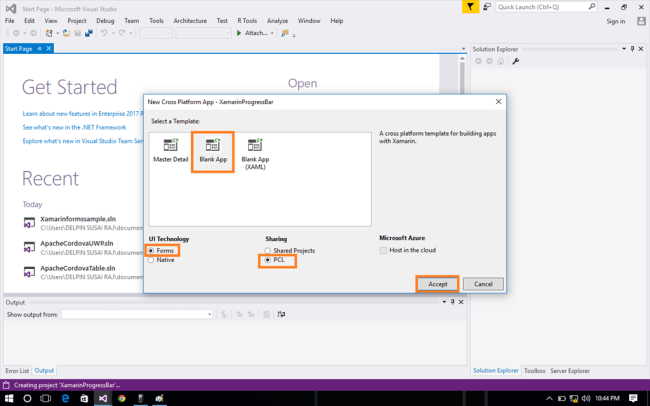Open the solution configurations combo box

(156, 33)
